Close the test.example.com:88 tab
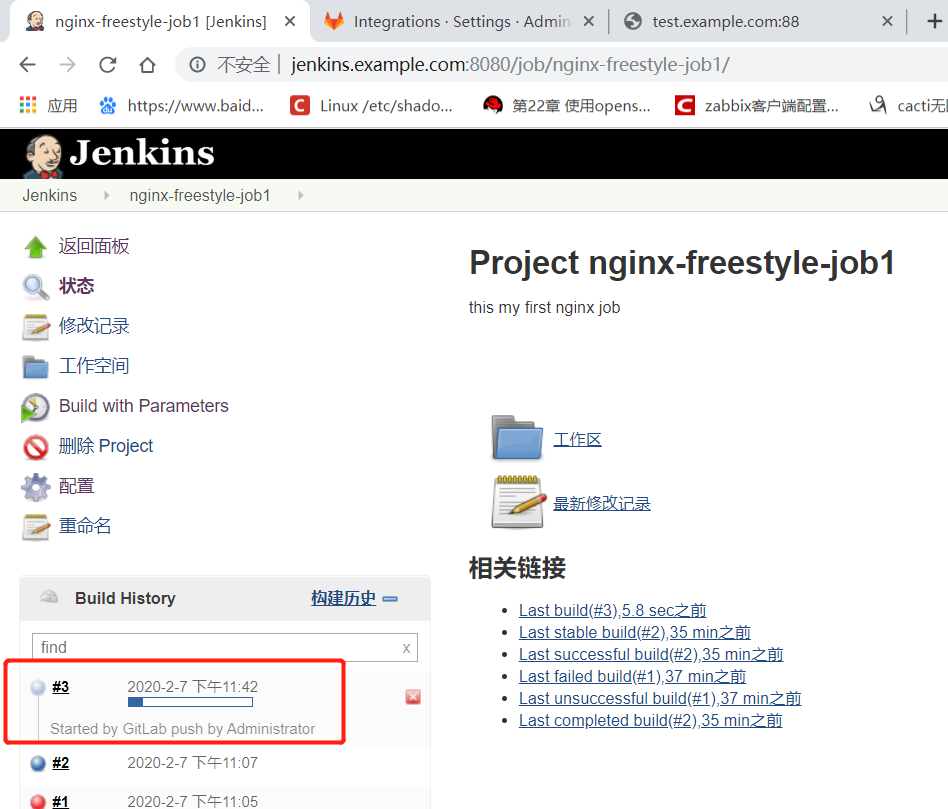Screen dimensions: 948x809 pos(888,22)
